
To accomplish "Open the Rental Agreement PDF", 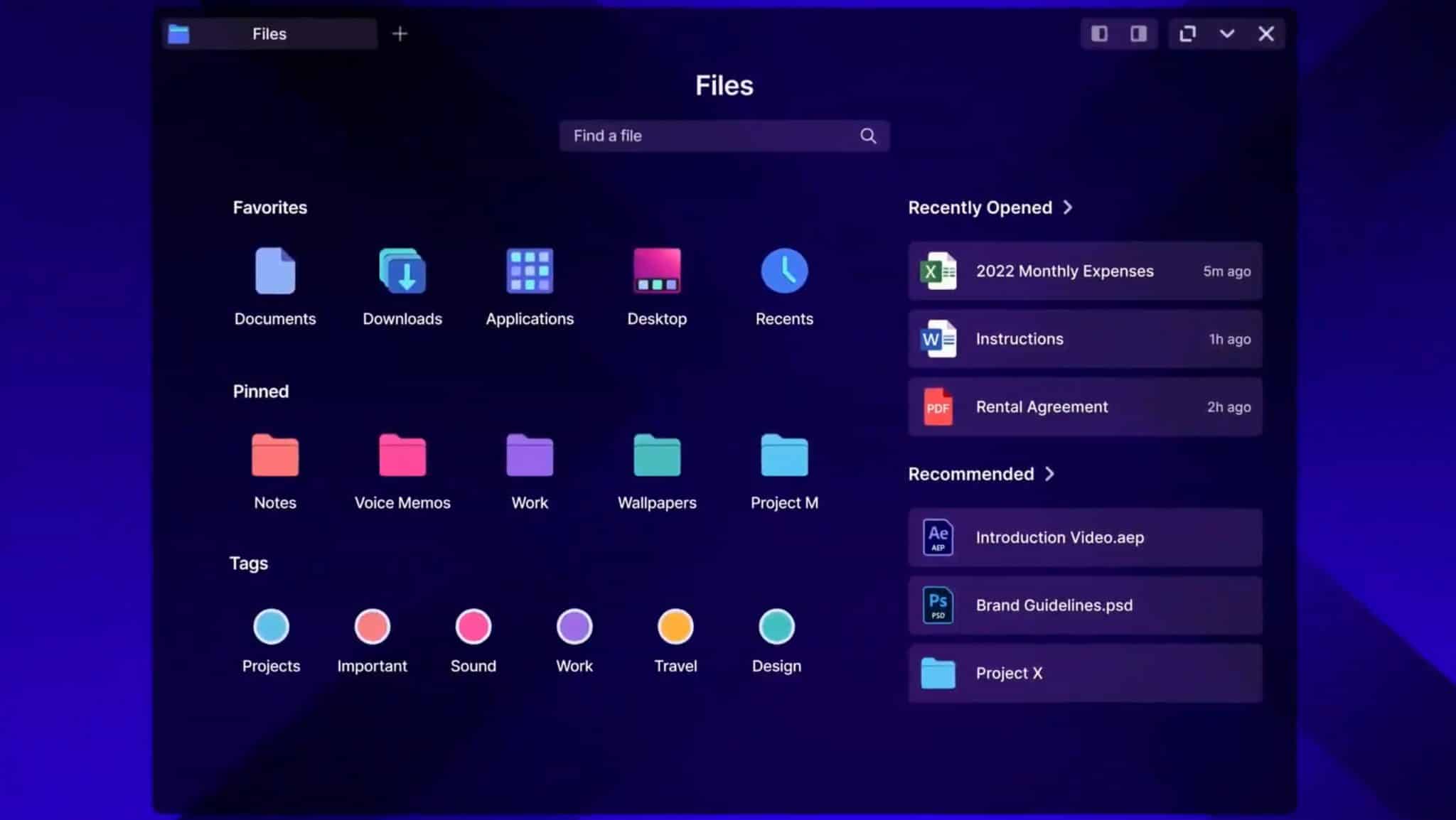I will pos(1083,406).
